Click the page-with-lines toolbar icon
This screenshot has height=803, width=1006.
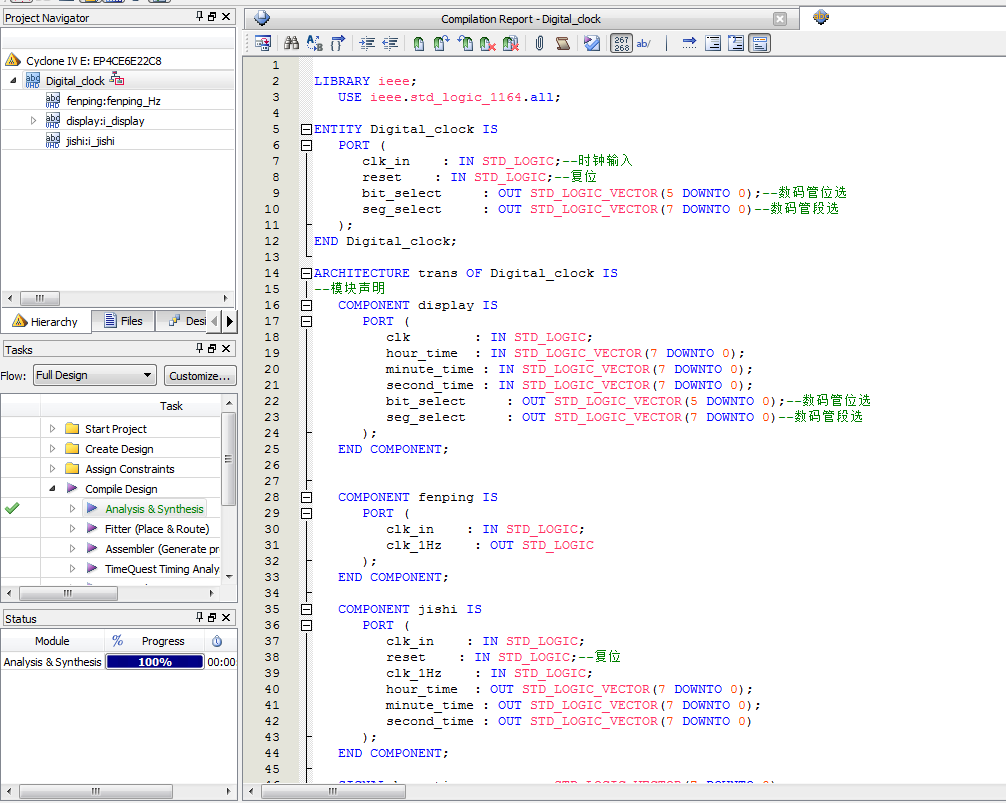736,43
